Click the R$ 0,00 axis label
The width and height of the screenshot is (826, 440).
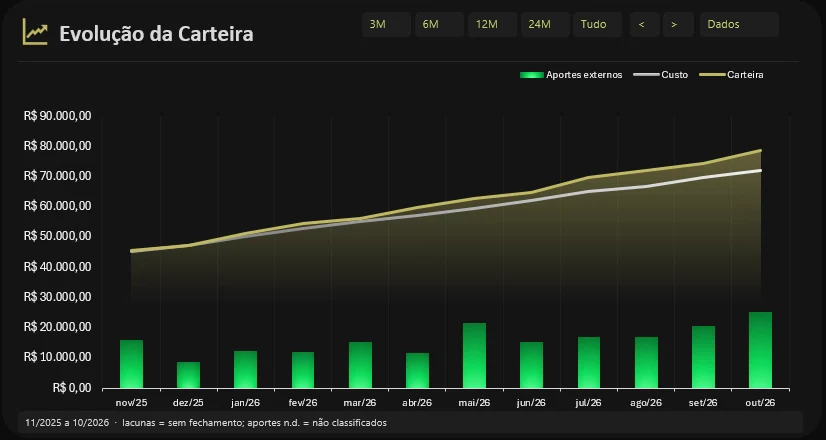(72, 388)
